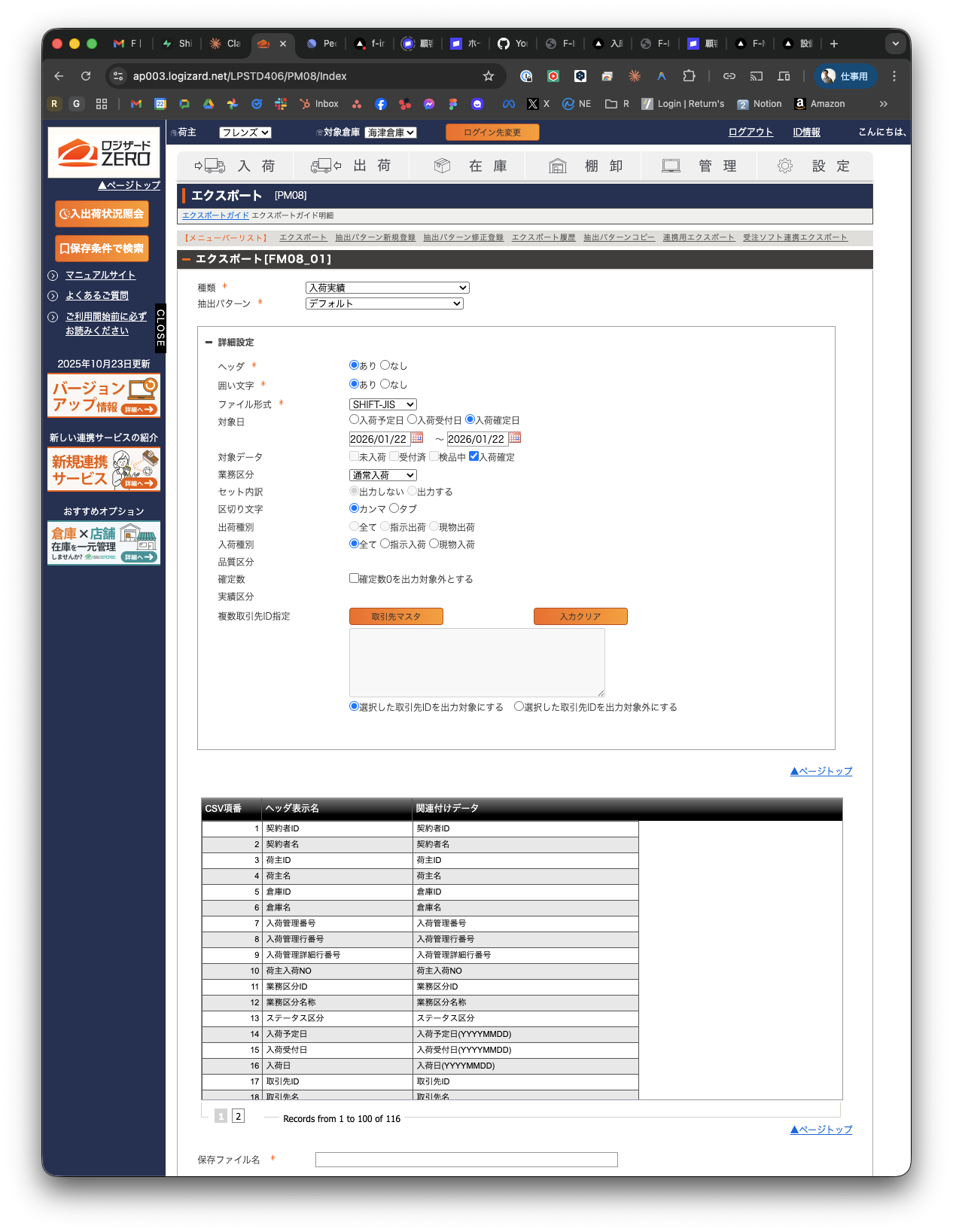Open the 荷主 フレンズ dropdown
Viewport: 953px width, 1232px height.
click(245, 133)
